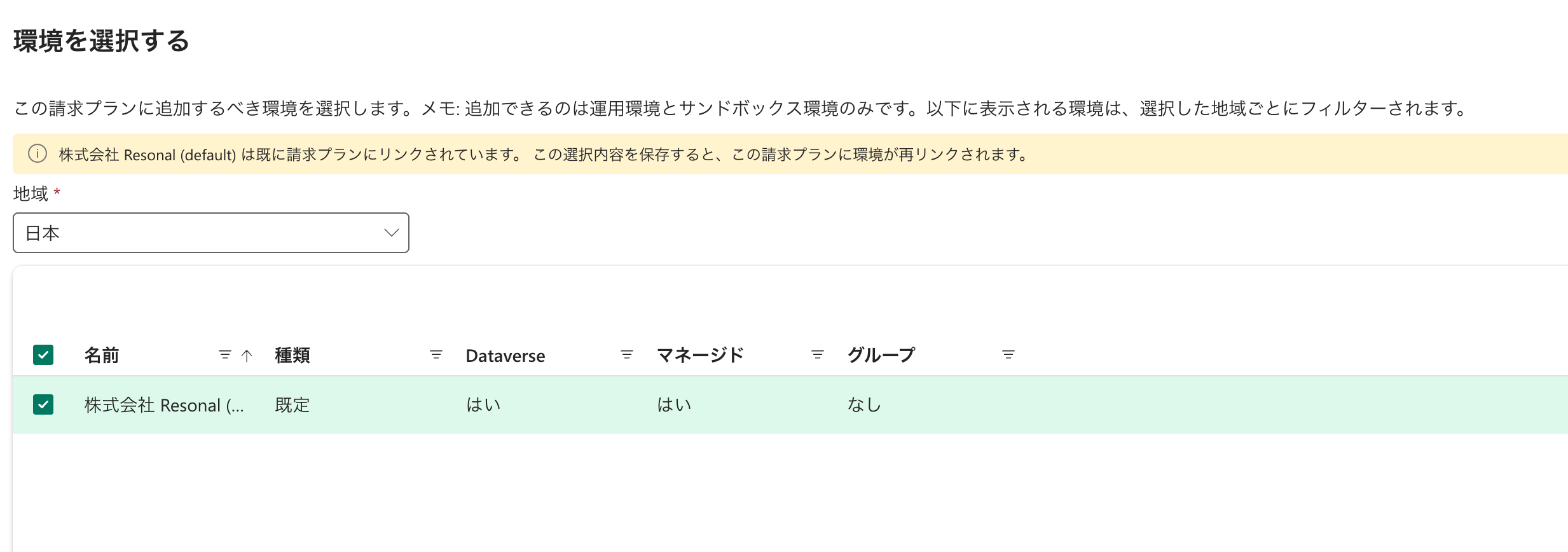Screen dimensions: 1568x552
Task: Open the 地域 region dropdown
Action: click(210, 233)
